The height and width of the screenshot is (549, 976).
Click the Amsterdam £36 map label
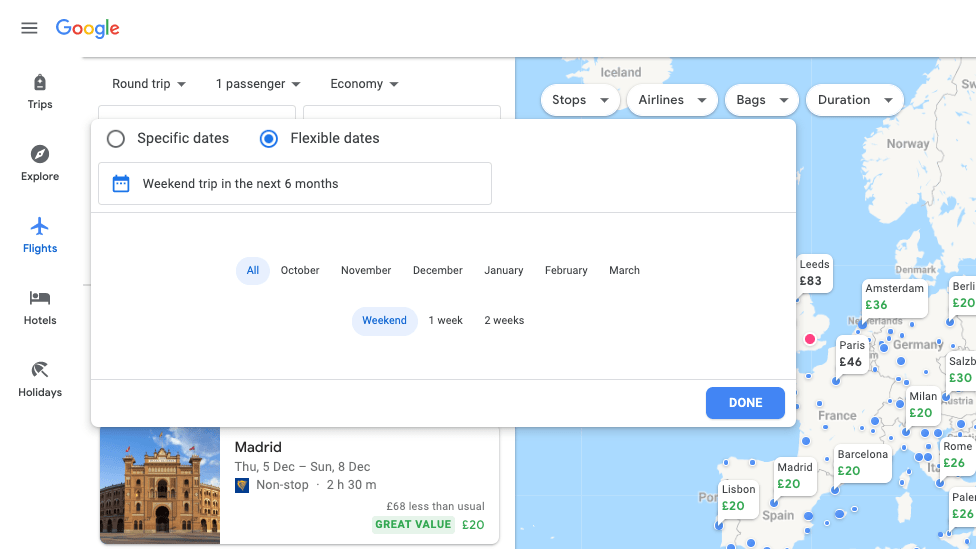pyautogui.click(x=894, y=297)
